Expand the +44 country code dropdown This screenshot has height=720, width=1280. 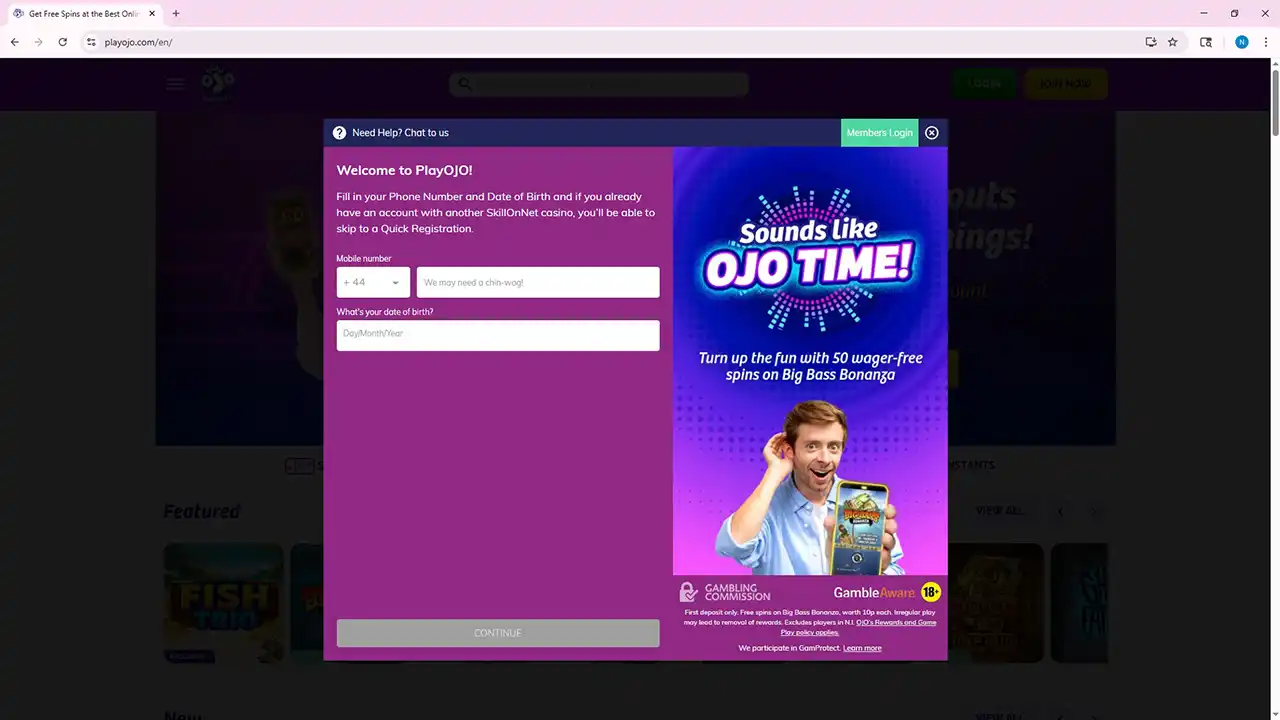(373, 282)
